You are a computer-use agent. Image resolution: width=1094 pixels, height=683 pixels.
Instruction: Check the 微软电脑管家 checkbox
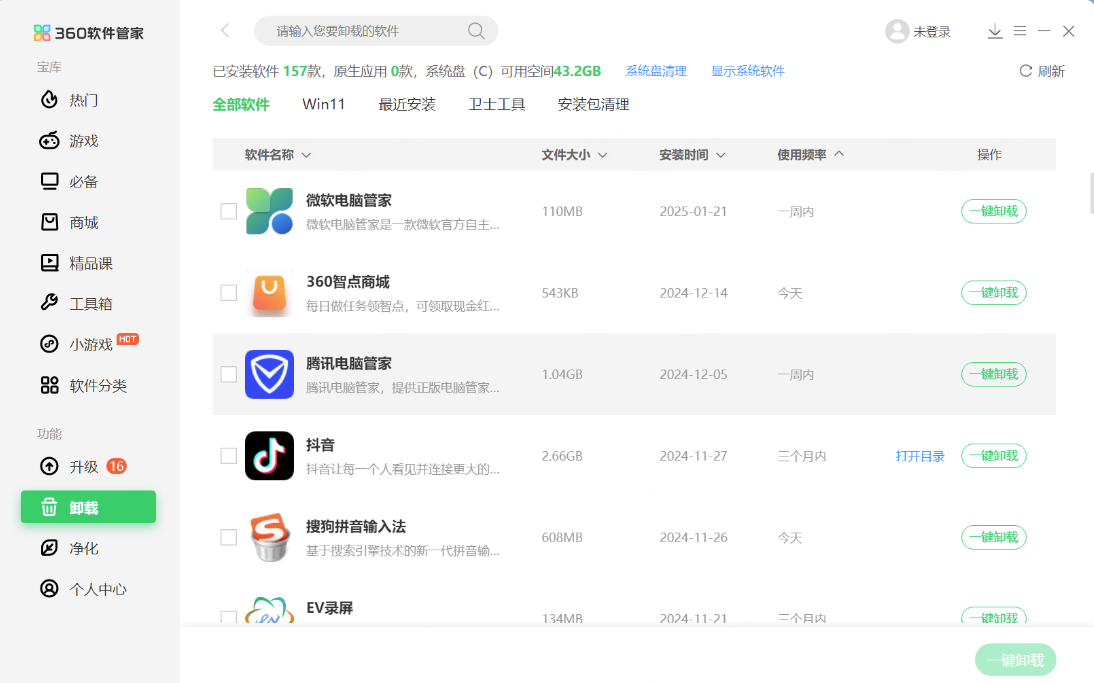pos(229,211)
